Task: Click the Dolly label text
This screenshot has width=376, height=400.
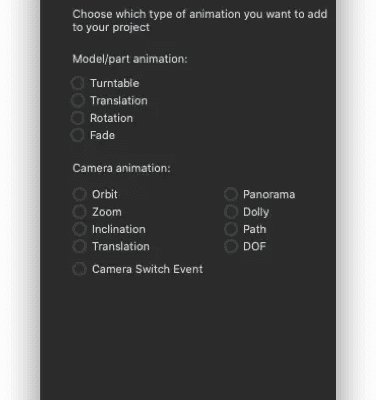Action: click(256, 212)
